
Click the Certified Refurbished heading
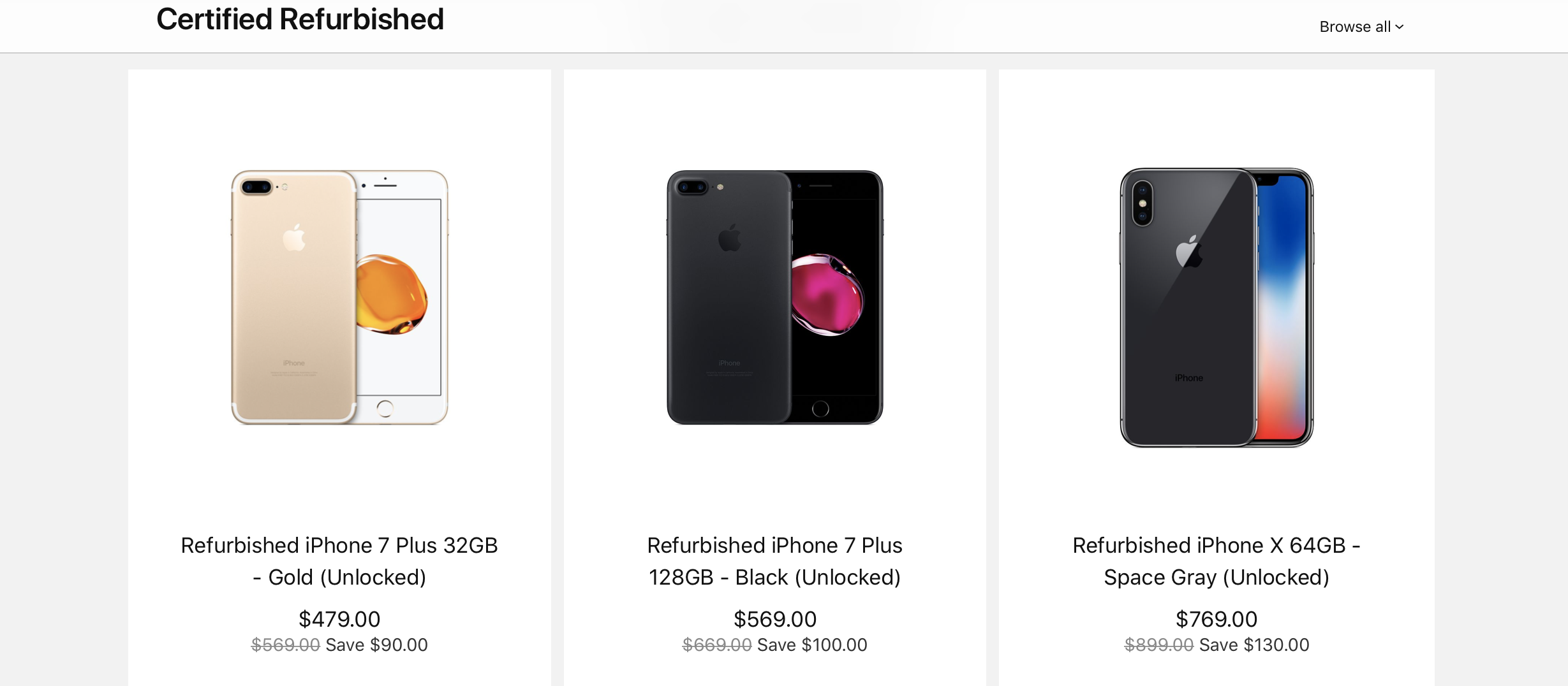[300, 19]
